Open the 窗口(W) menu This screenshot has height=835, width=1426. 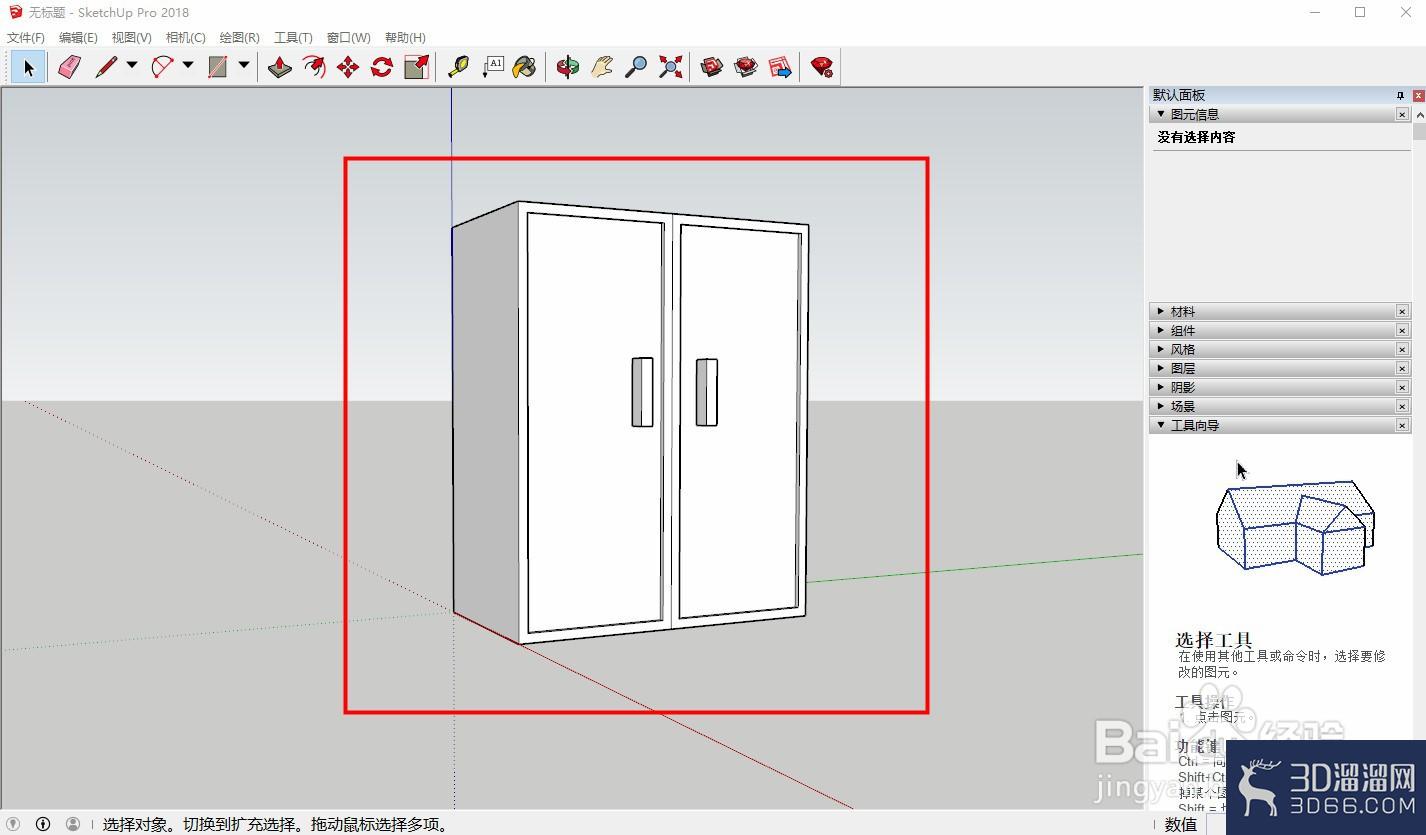[348, 38]
